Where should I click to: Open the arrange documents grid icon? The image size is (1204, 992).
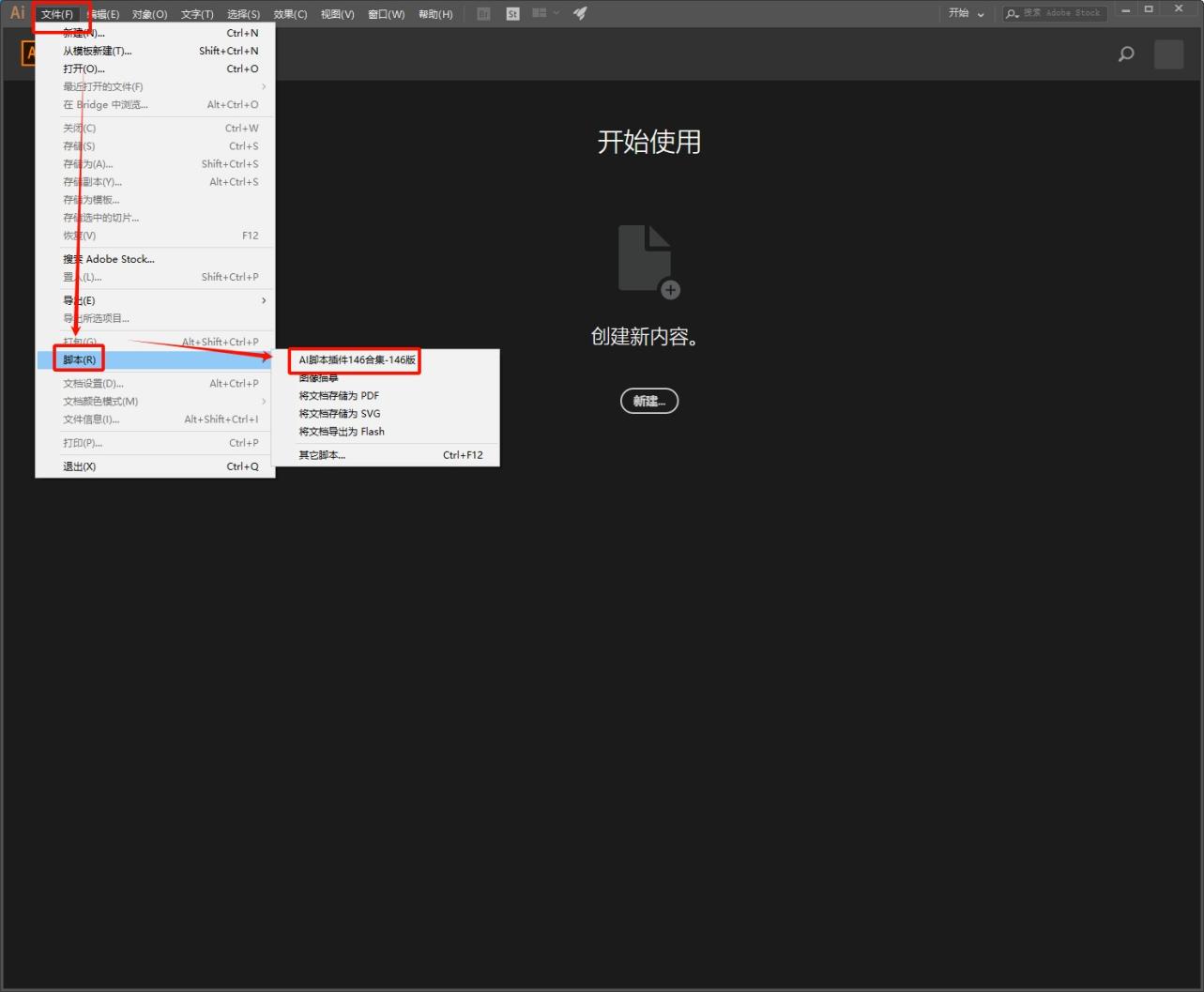click(x=540, y=13)
